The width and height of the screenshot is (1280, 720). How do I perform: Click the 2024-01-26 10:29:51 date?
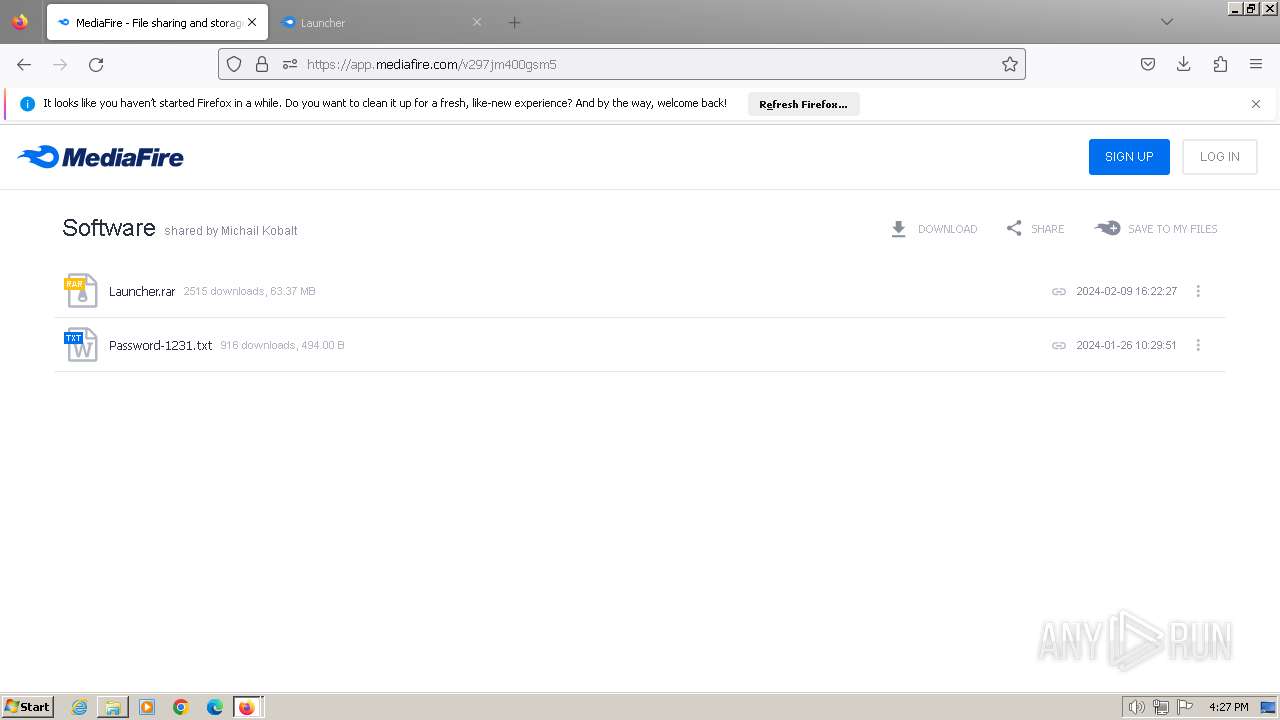(x=1126, y=346)
